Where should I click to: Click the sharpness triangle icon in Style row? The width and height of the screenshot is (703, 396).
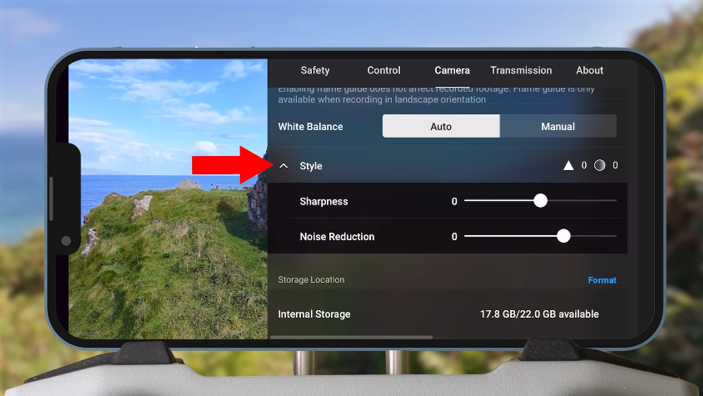click(x=568, y=165)
